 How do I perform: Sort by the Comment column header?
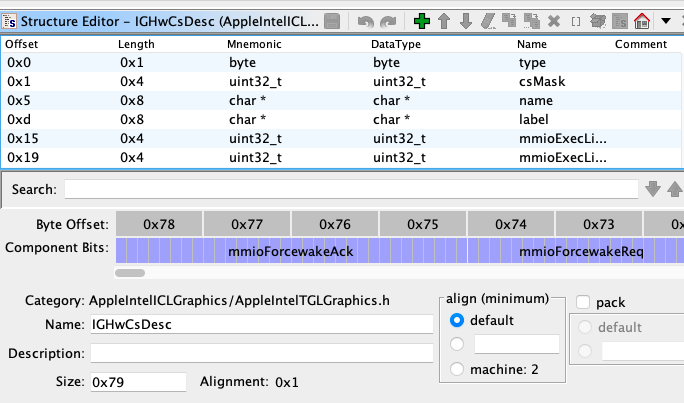[641, 44]
